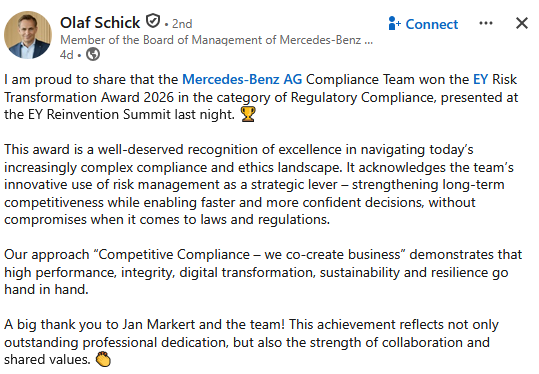Click the Olaf Schick name link
The height and width of the screenshot is (374, 539).
100,23
